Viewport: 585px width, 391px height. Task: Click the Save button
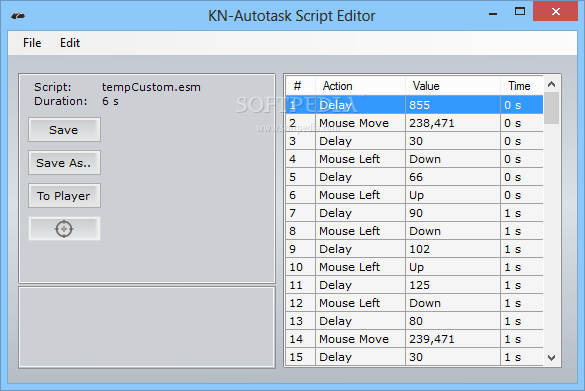pos(64,130)
